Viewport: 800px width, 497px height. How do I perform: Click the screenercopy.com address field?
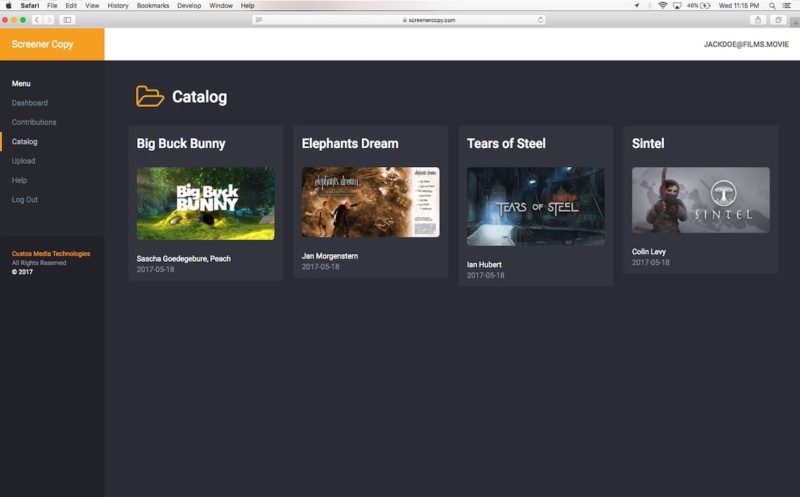(x=399, y=20)
